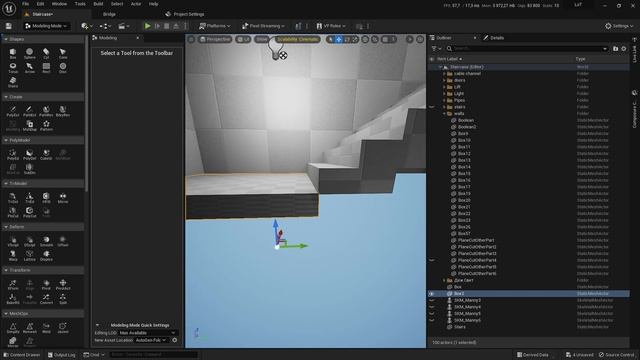The image size is (640, 360).
Task: Select the Torus shape tool
Action: pos(13,68)
